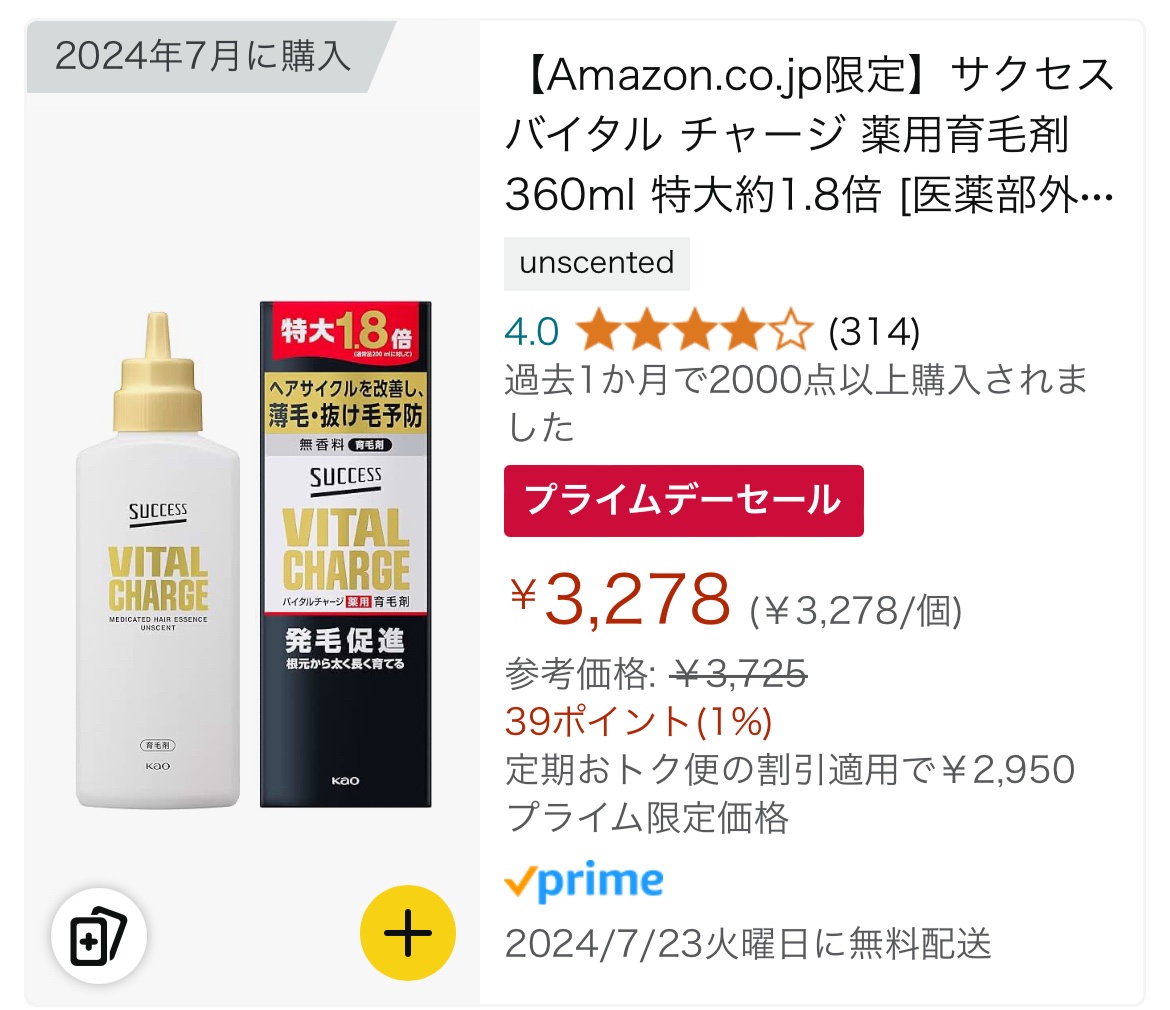The width and height of the screenshot is (1170, 1010).
Task: Click the 定期おトク便 ¥2,950 discount text
Action: point(790,769)
